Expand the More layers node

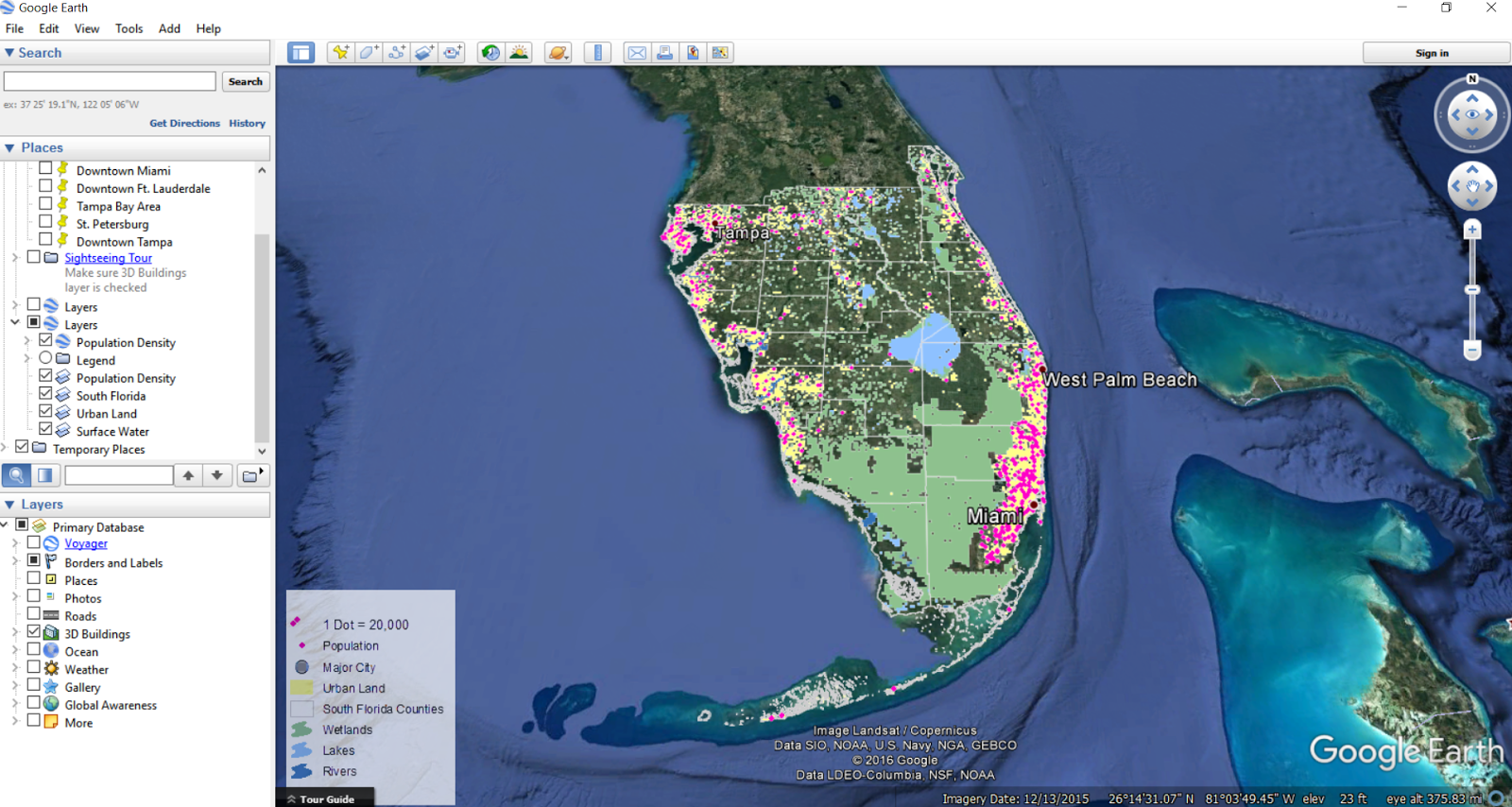click(x=15, y=723)
